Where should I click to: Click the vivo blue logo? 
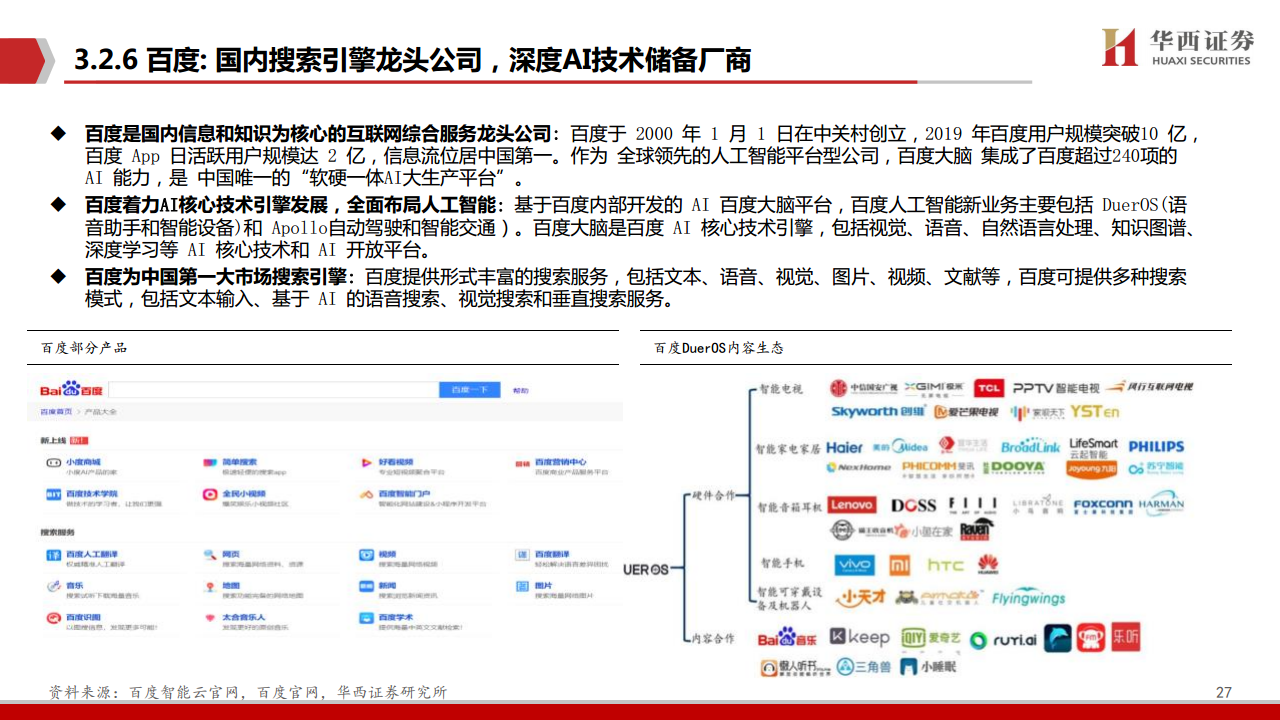854,565
